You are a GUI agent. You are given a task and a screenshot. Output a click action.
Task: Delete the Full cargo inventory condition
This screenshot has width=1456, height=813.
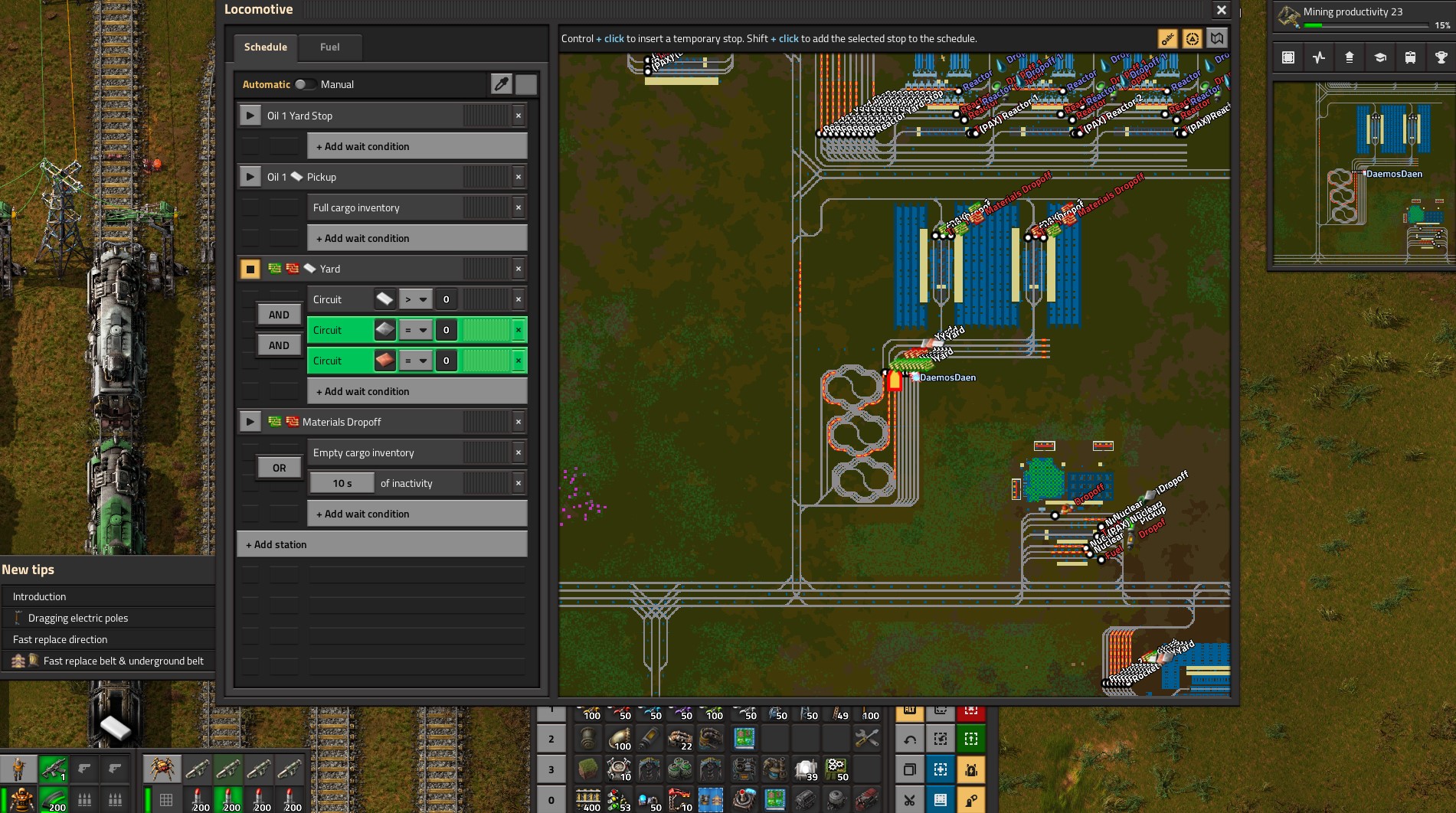coord(519,207)
